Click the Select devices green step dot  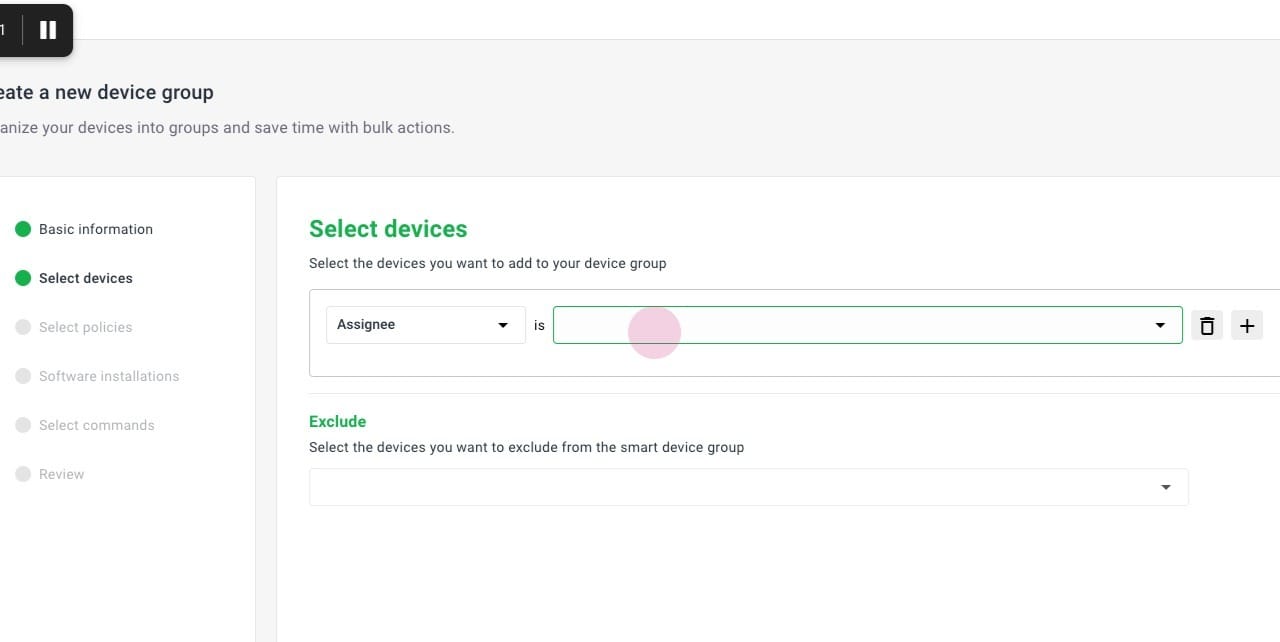click(x=23, y=278)
